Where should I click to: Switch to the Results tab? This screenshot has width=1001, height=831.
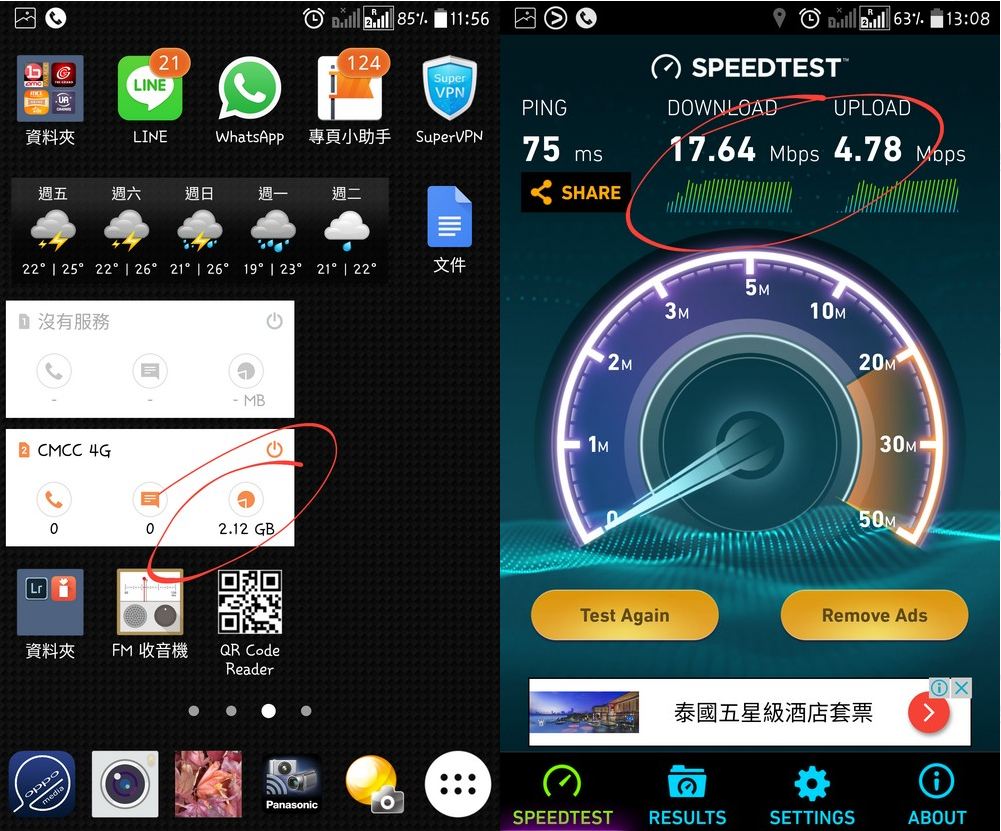point(687,795)
